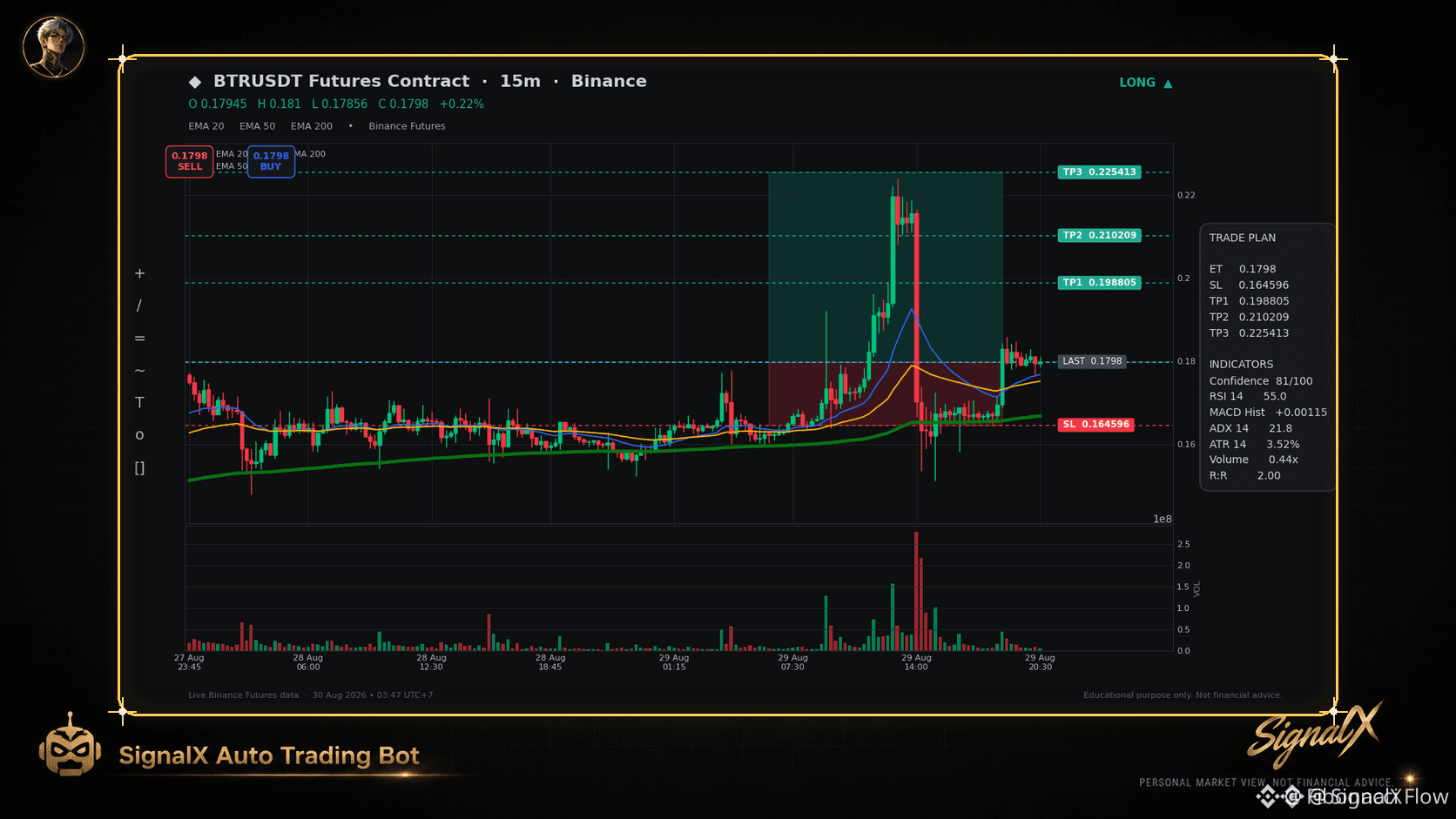Choose the equals-sign parallel lines tool
The image size is (1456, 819).
tap(139, 339)
